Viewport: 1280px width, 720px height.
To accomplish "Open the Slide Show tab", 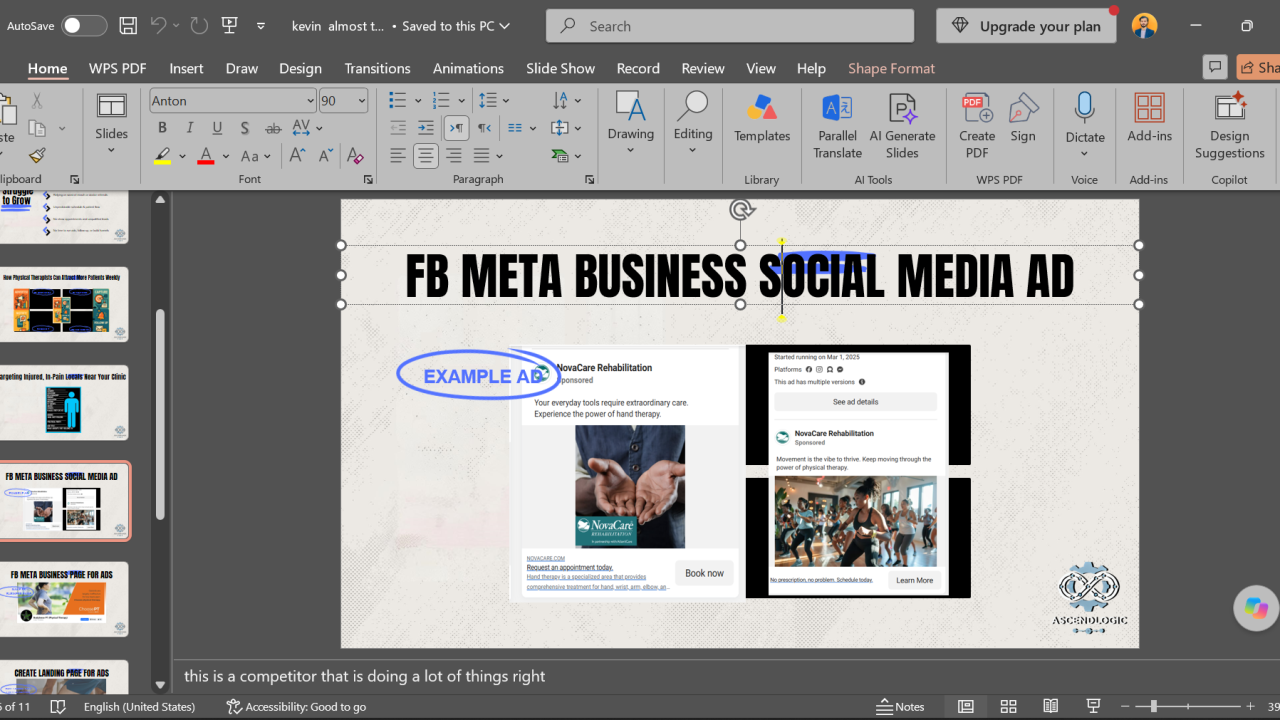I will tap(560, 68).
